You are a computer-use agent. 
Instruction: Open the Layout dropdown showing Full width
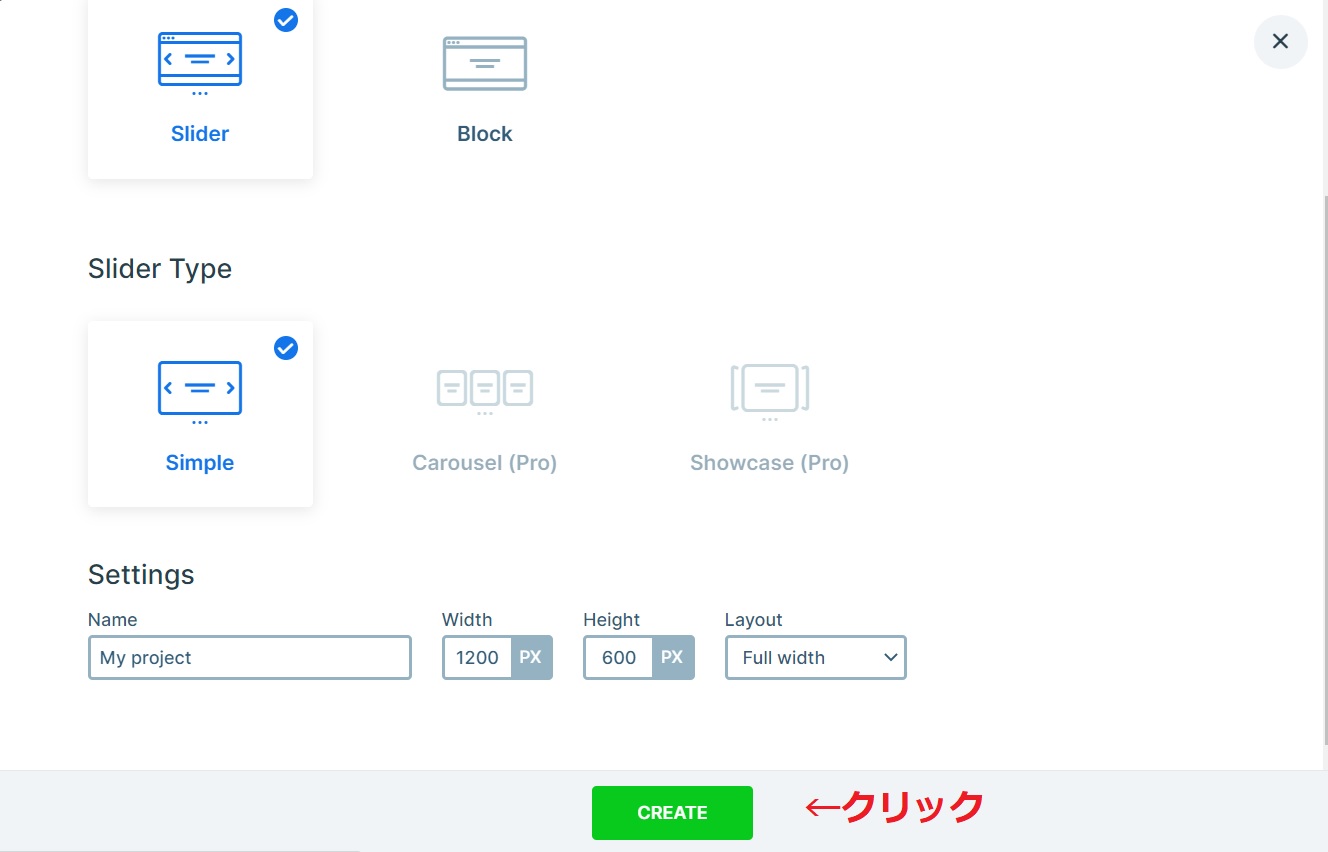[x=816, y=658]
